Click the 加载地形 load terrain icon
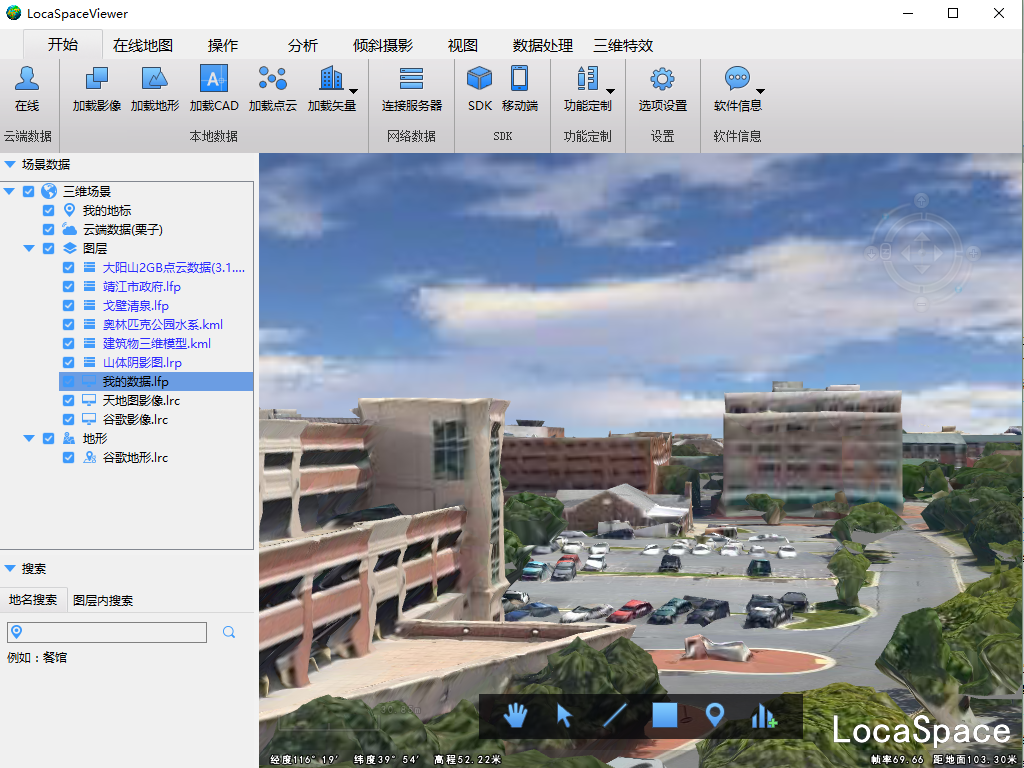This screenshot has height=768, width=1024. coord(155,78)
